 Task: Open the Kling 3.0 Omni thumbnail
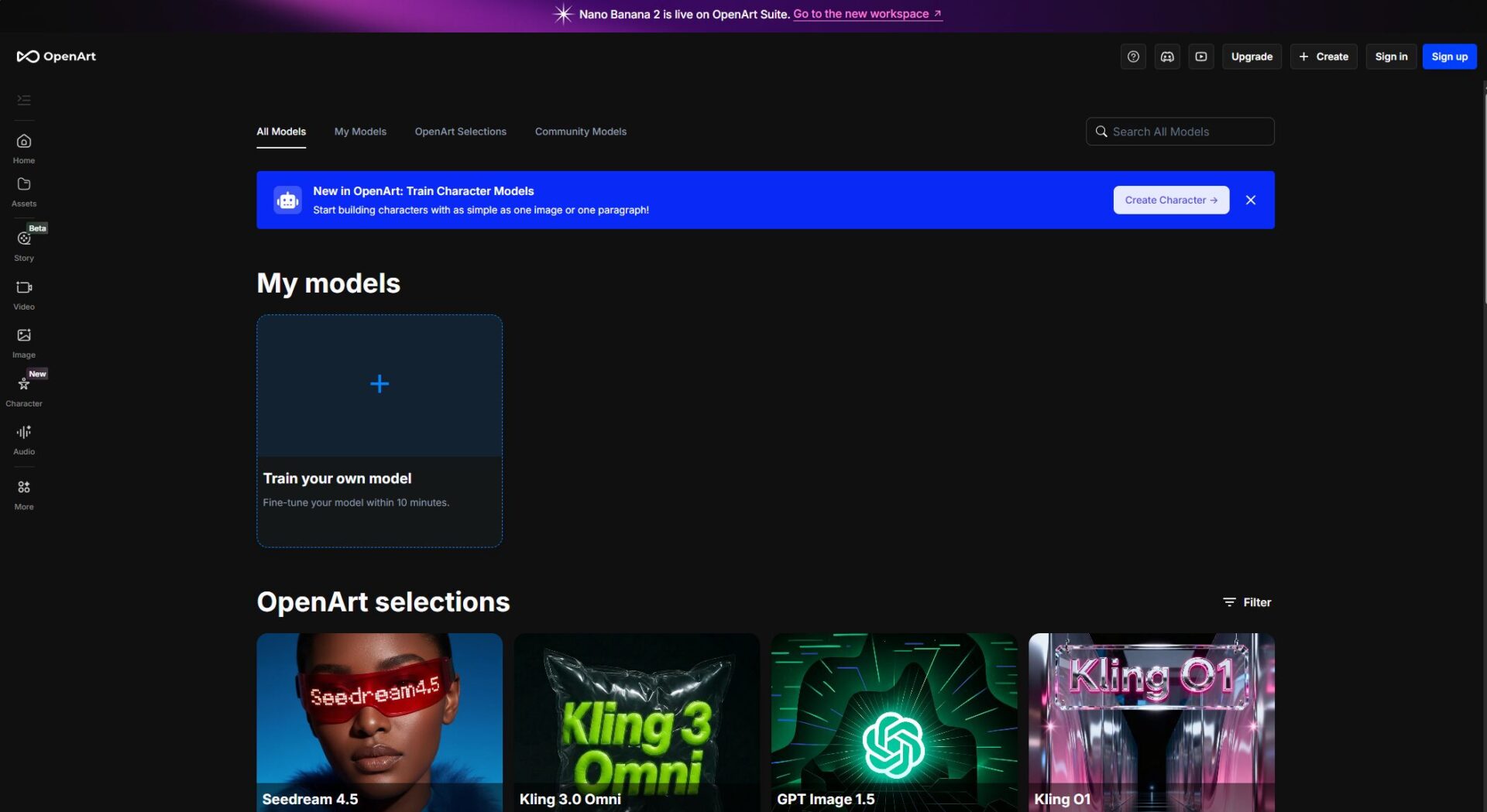637,720
